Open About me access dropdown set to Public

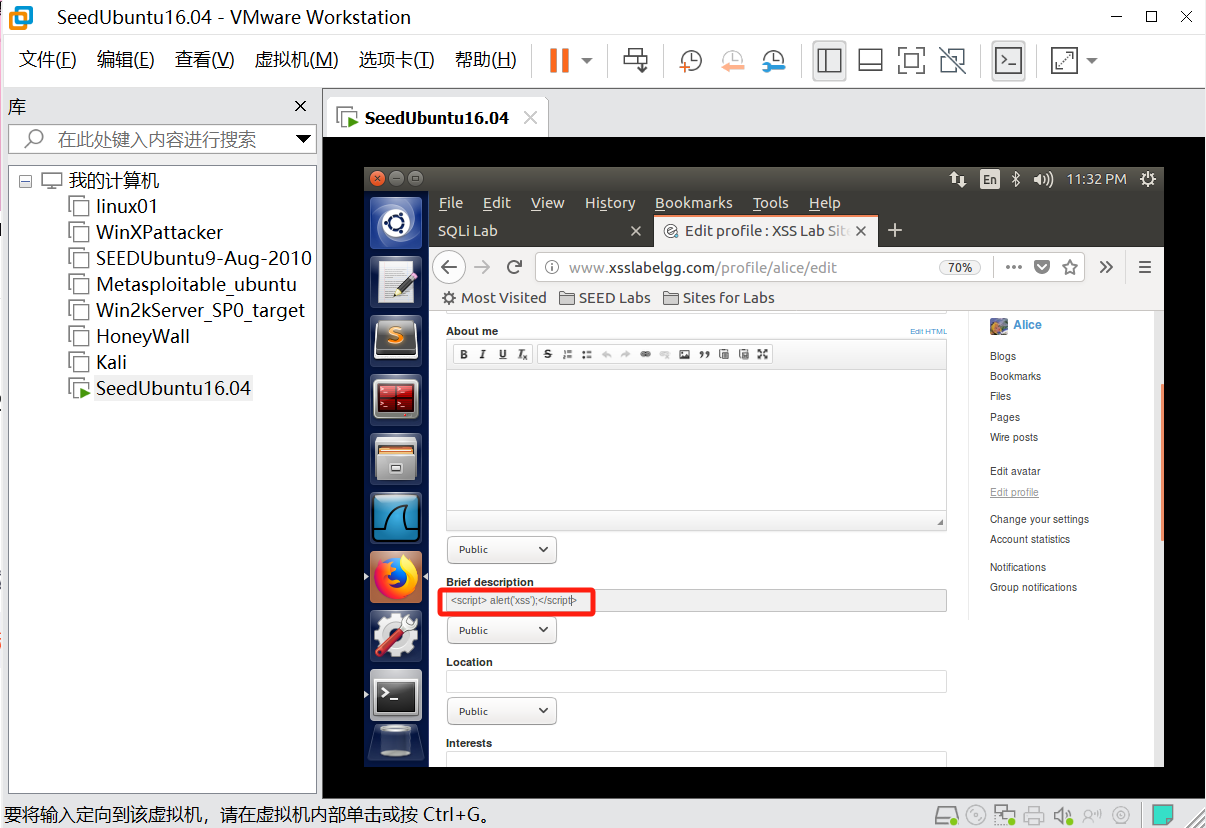501,550
